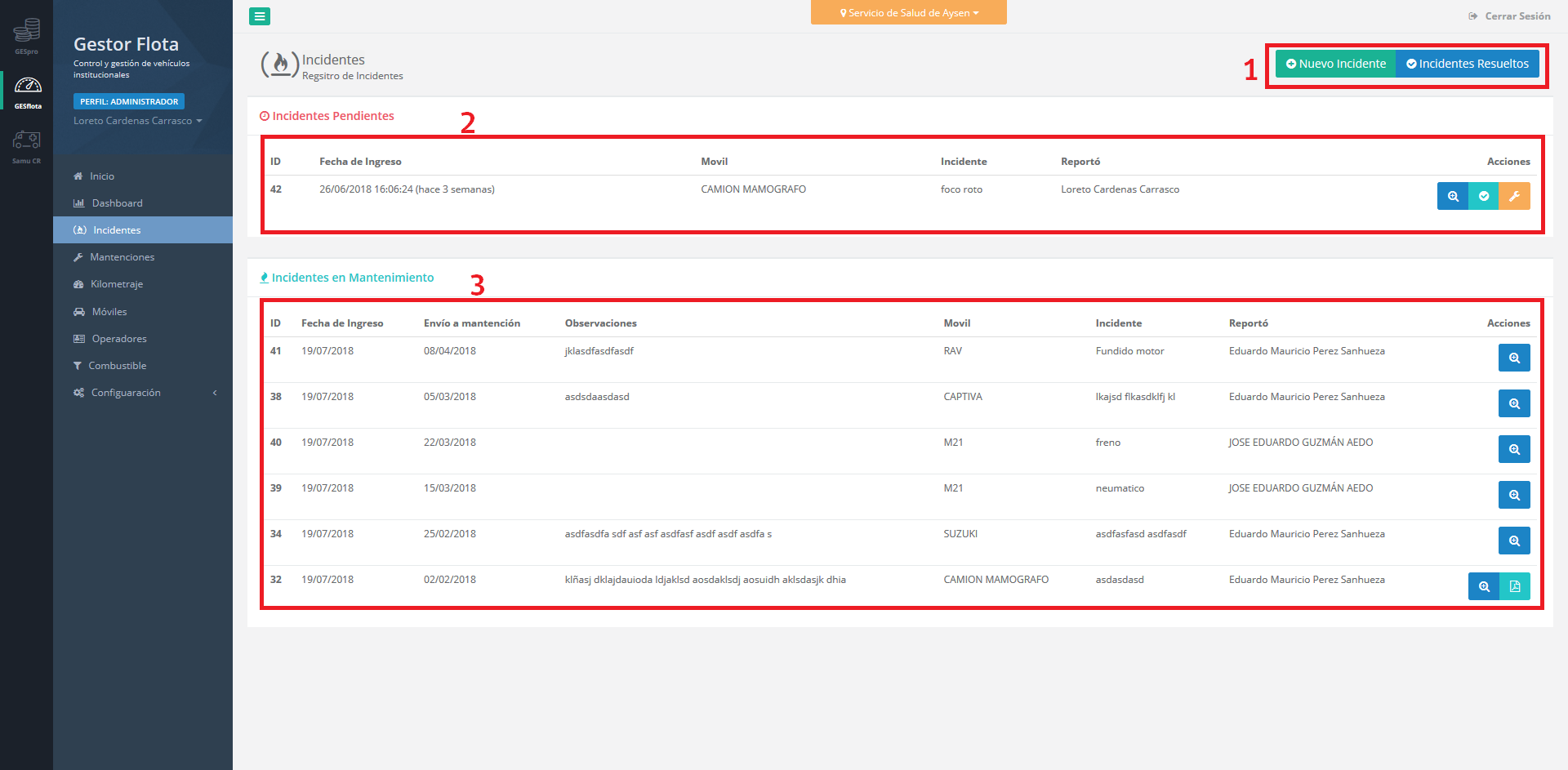1568x770 pixels.
Task: View details of incident 34 SUZUKI
Action: point(1513,541)
